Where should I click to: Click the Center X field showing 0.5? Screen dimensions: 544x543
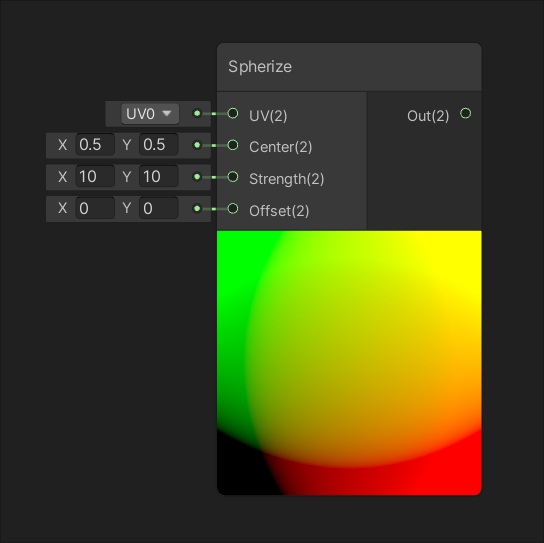[x=95, y=145]
